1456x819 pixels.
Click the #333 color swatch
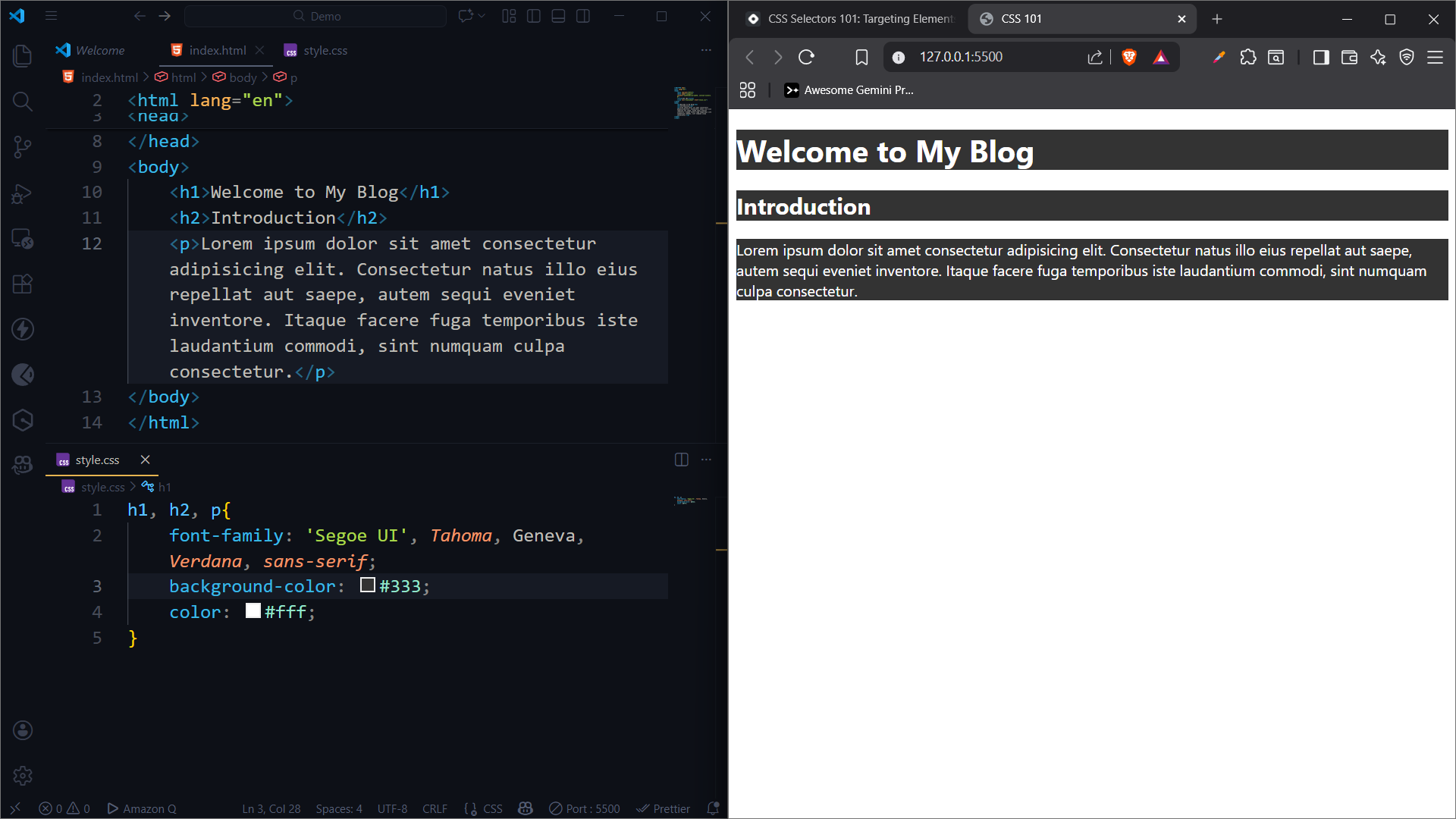click(368, 585)
